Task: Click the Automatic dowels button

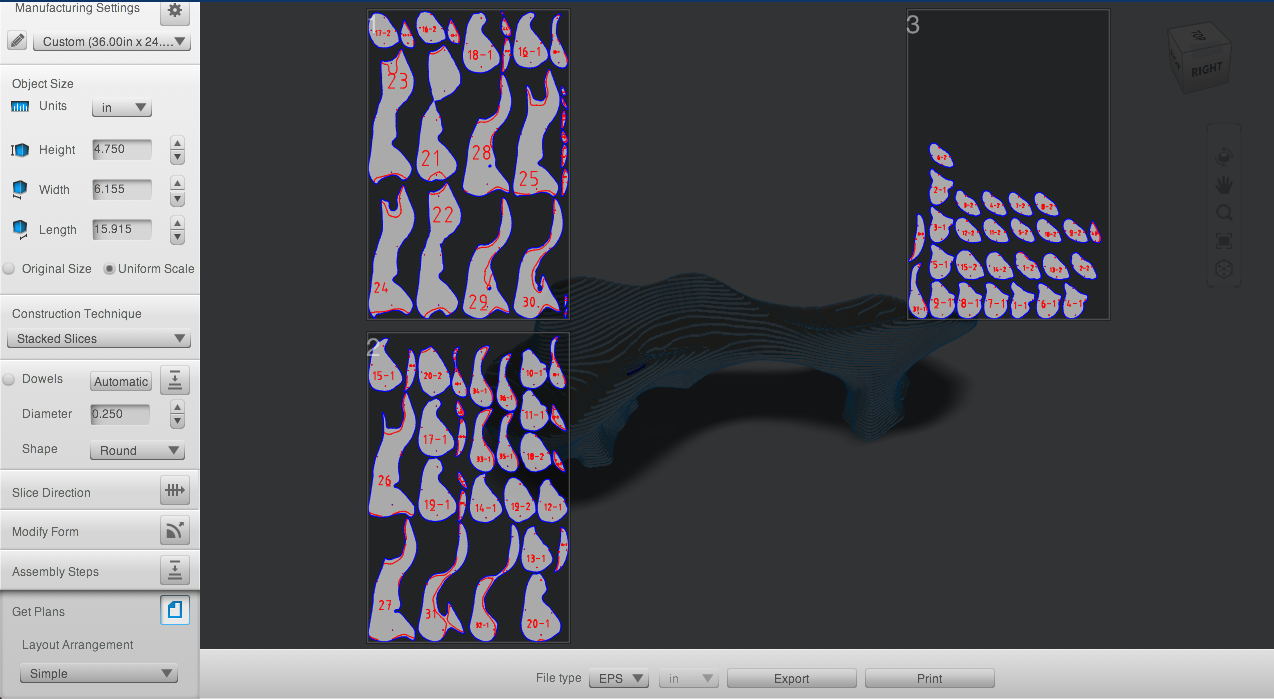Action: pos(121,381)
